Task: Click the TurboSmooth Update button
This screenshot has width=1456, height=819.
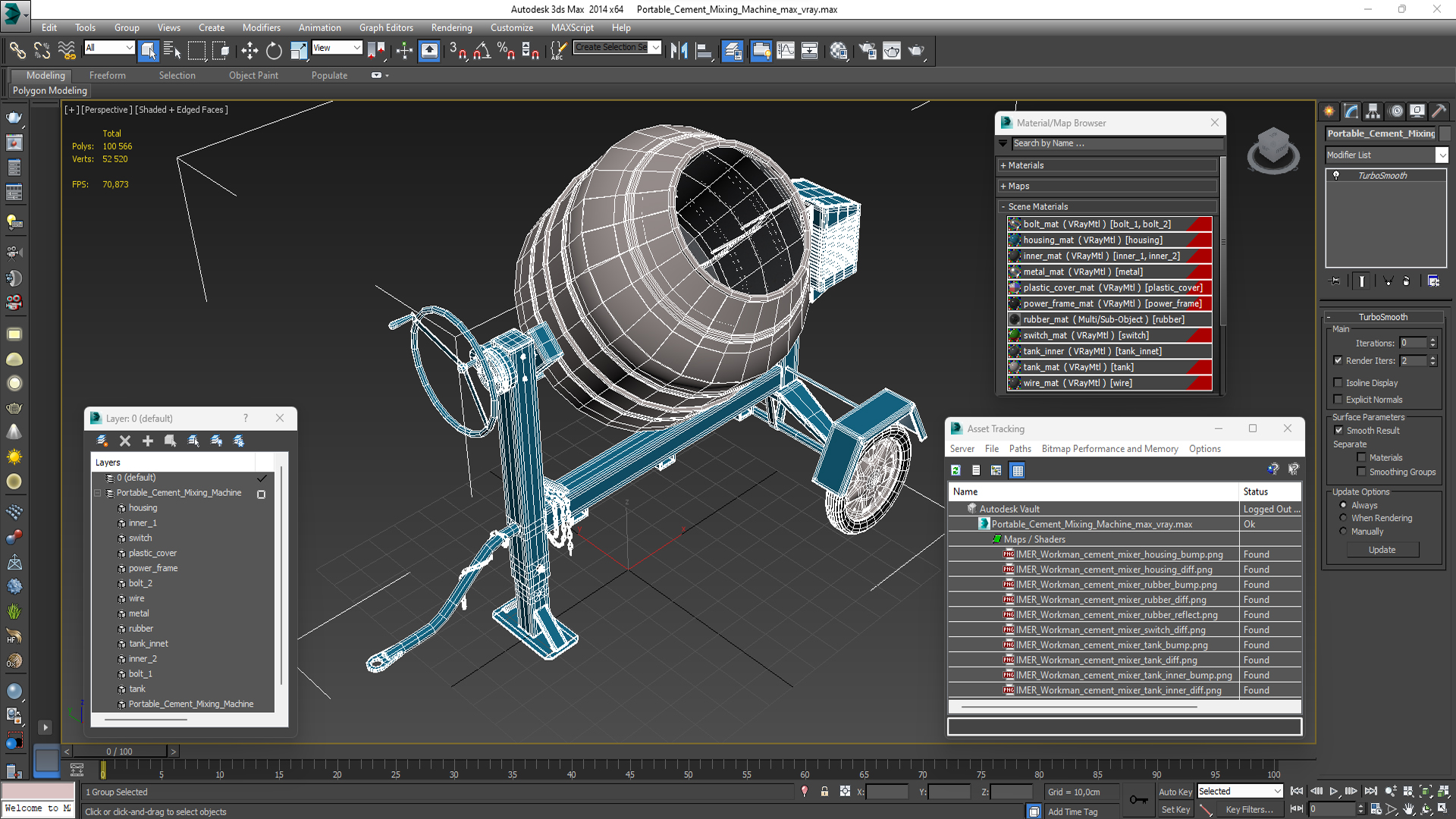Action: coord(1382,550)
